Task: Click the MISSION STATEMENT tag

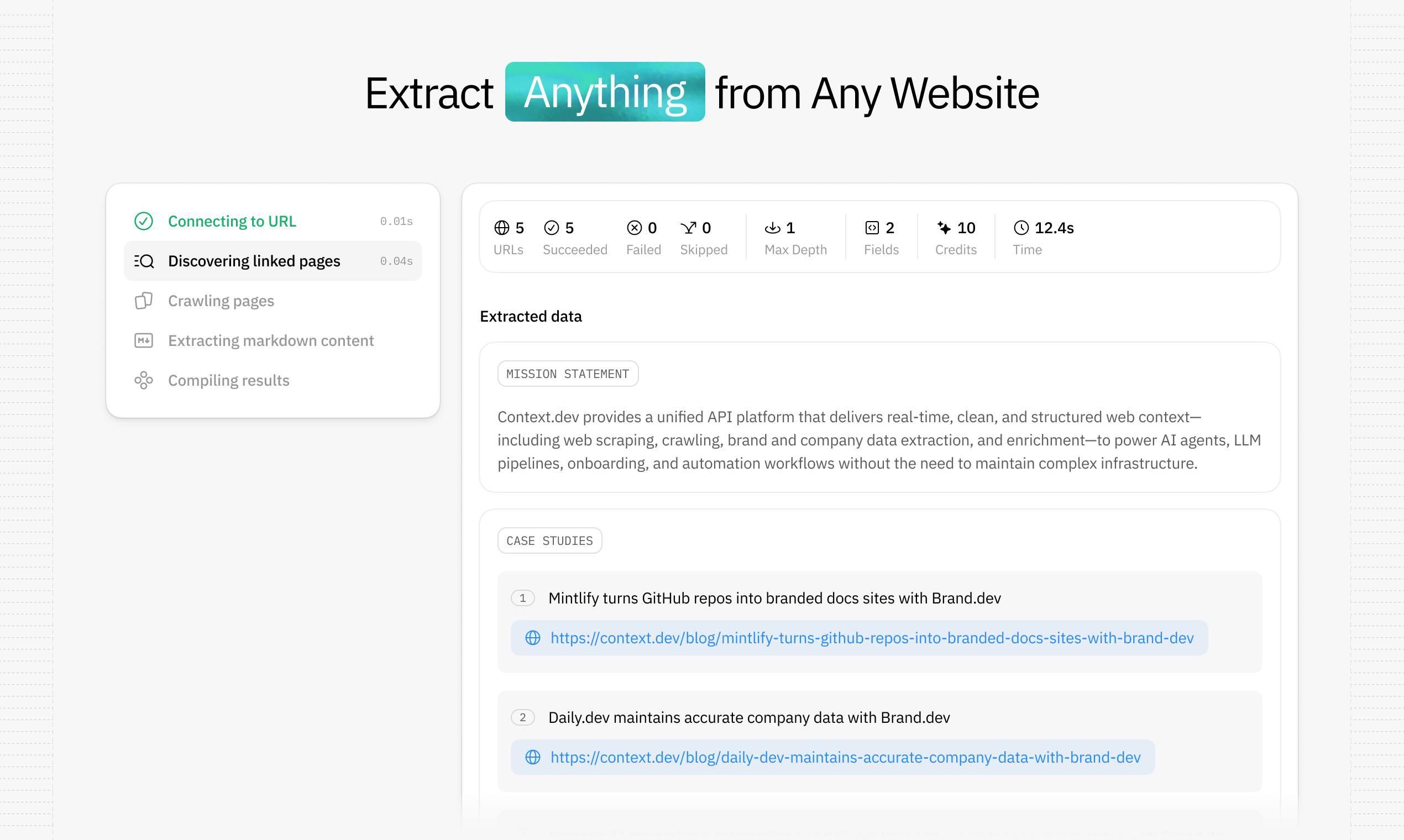Action: click(x=568, y=374)
